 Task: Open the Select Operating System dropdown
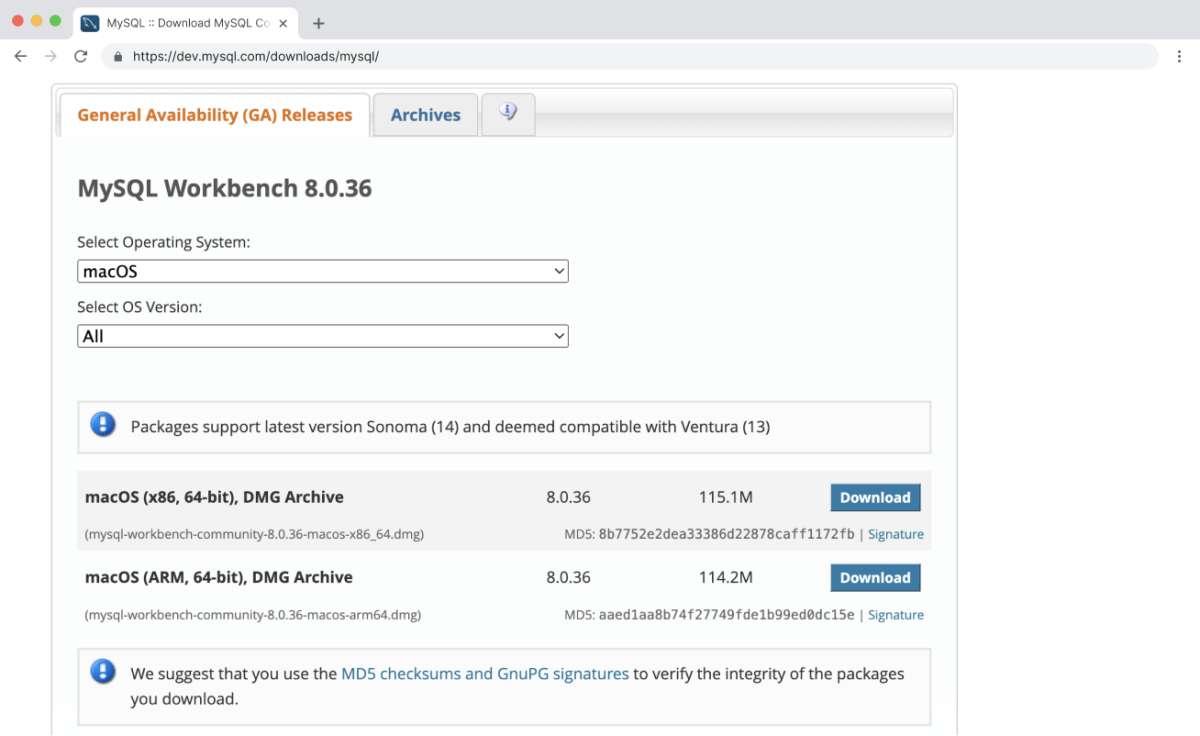[x=322, y=271]
